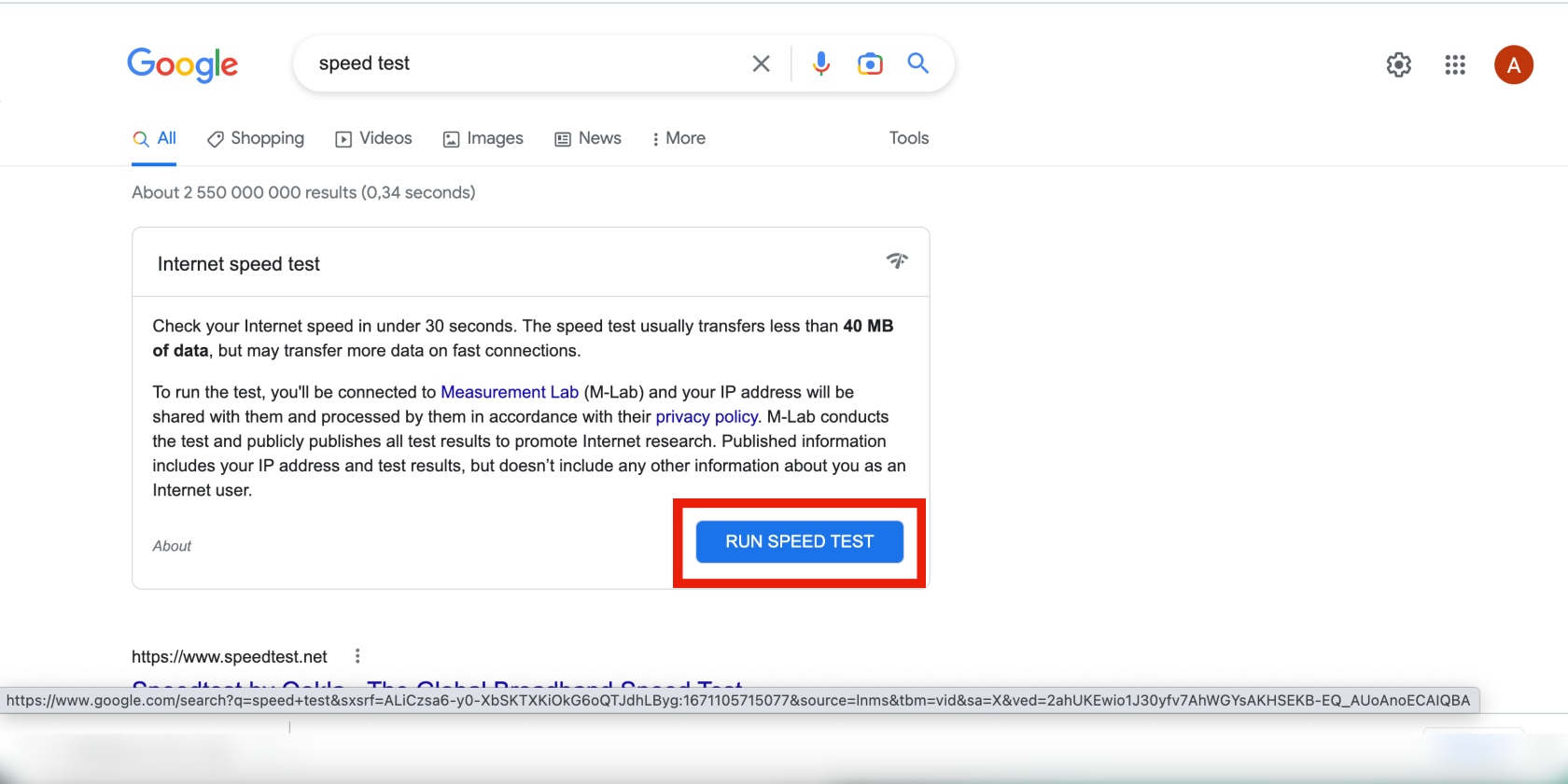Switch to the Images tab
This screenshot has width=1568, height=784.
pos(483,138)
